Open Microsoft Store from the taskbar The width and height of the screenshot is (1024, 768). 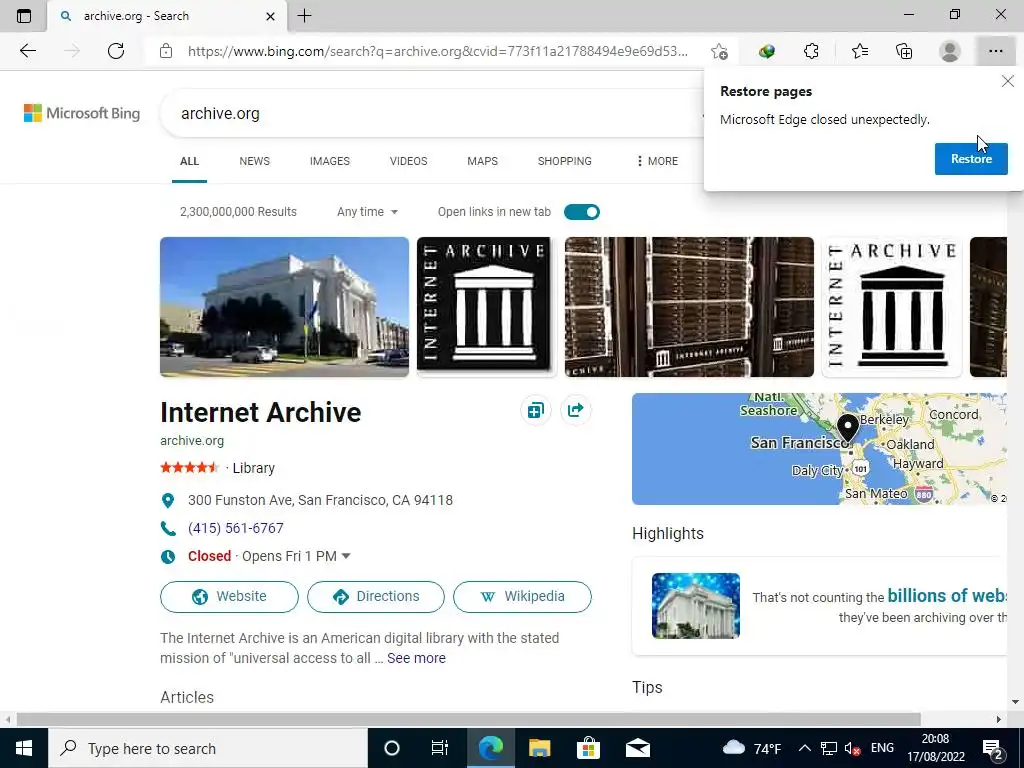point(588,748)
